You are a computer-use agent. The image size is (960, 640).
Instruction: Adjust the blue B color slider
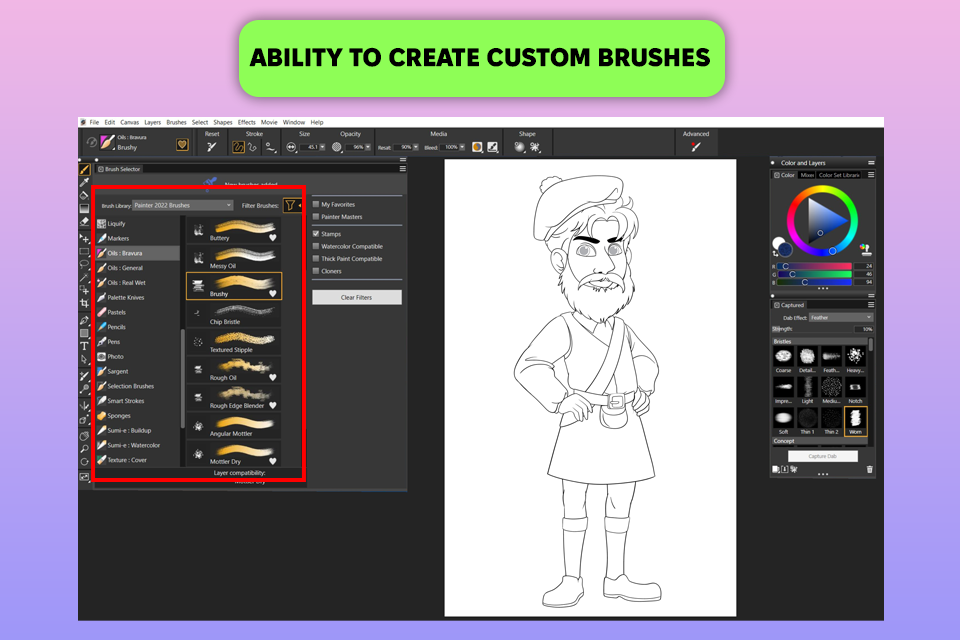coord(814,282)
